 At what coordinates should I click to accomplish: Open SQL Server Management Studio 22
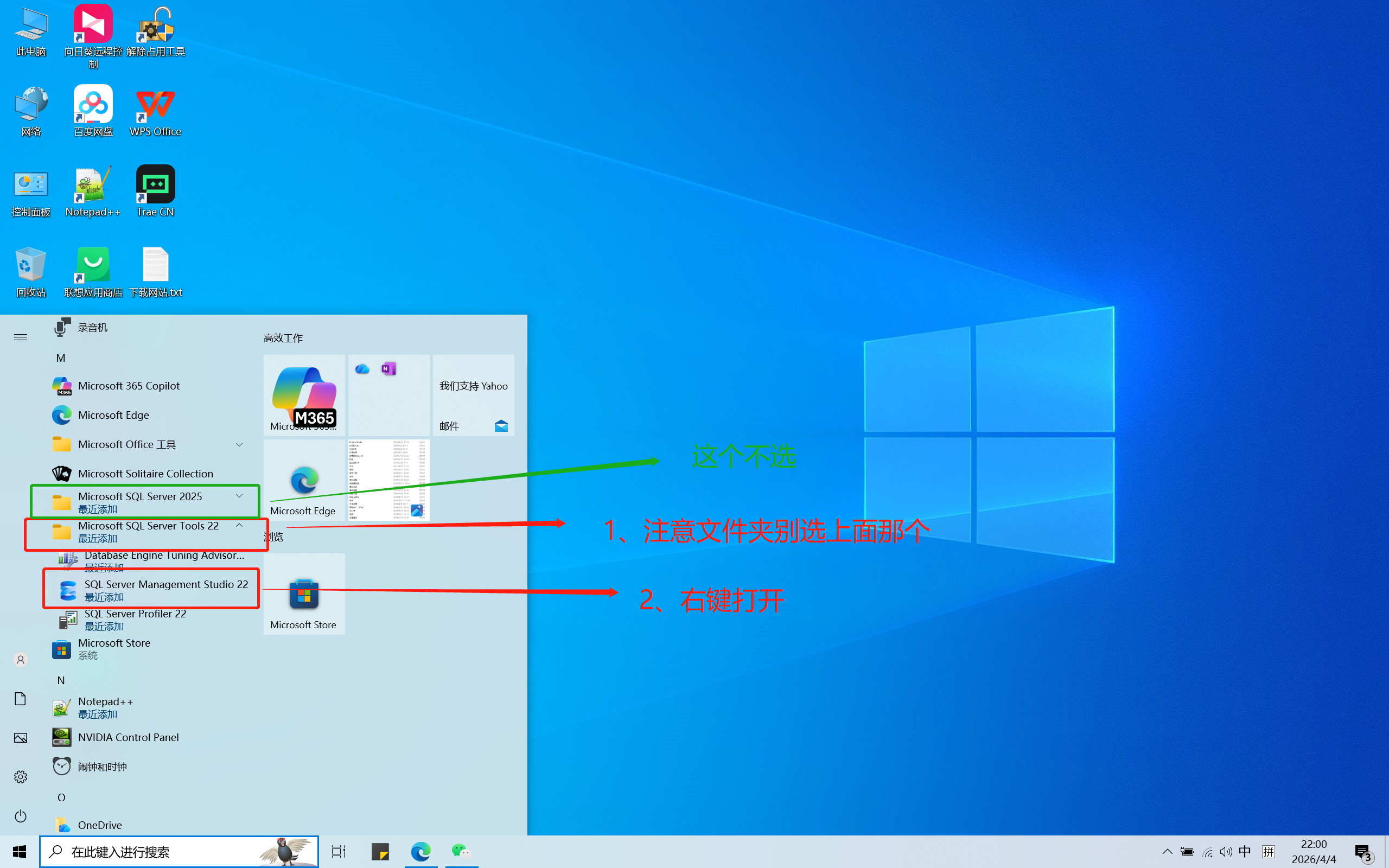point(165,589)
